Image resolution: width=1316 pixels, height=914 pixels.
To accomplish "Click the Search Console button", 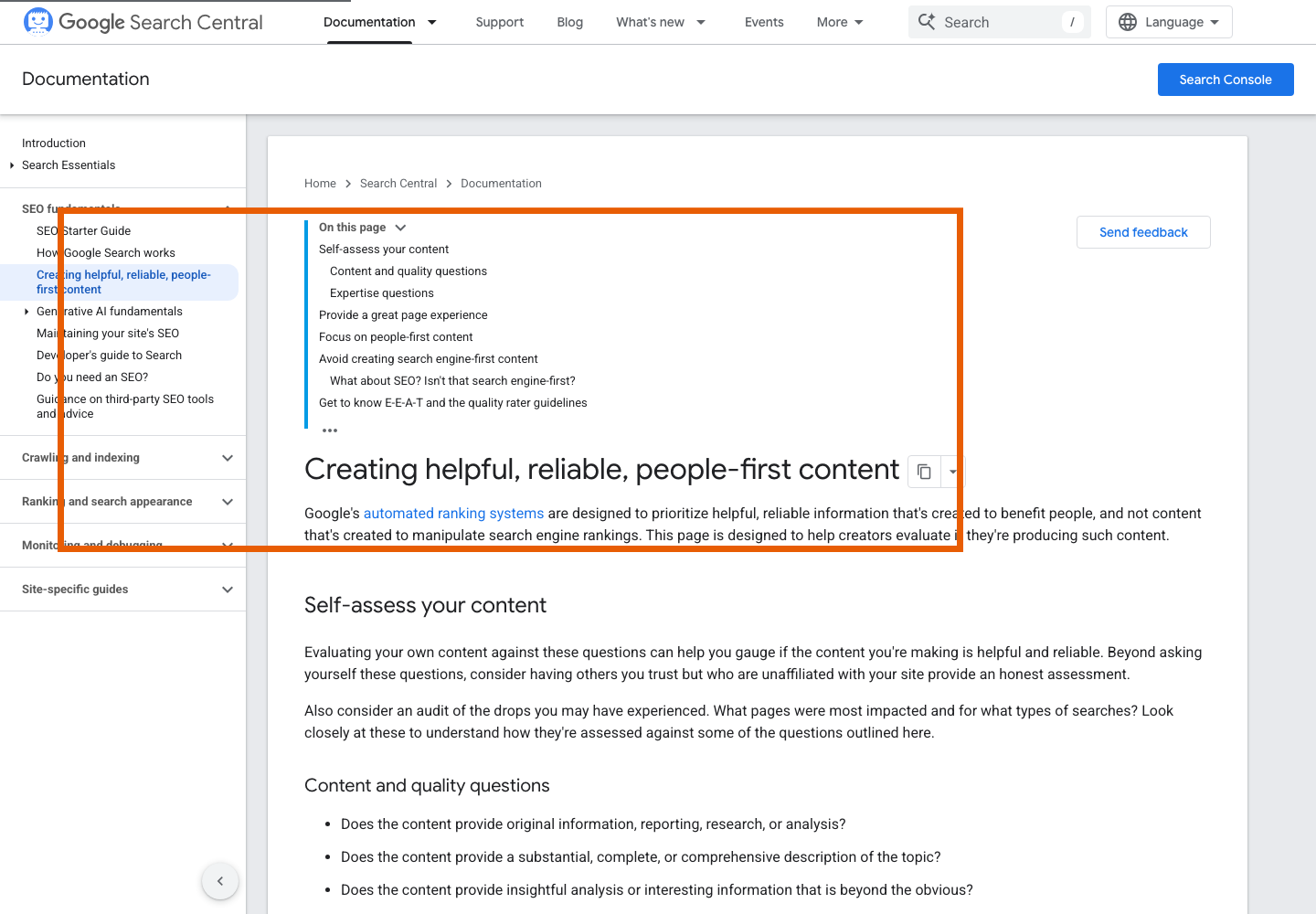I will (1226, 80).
